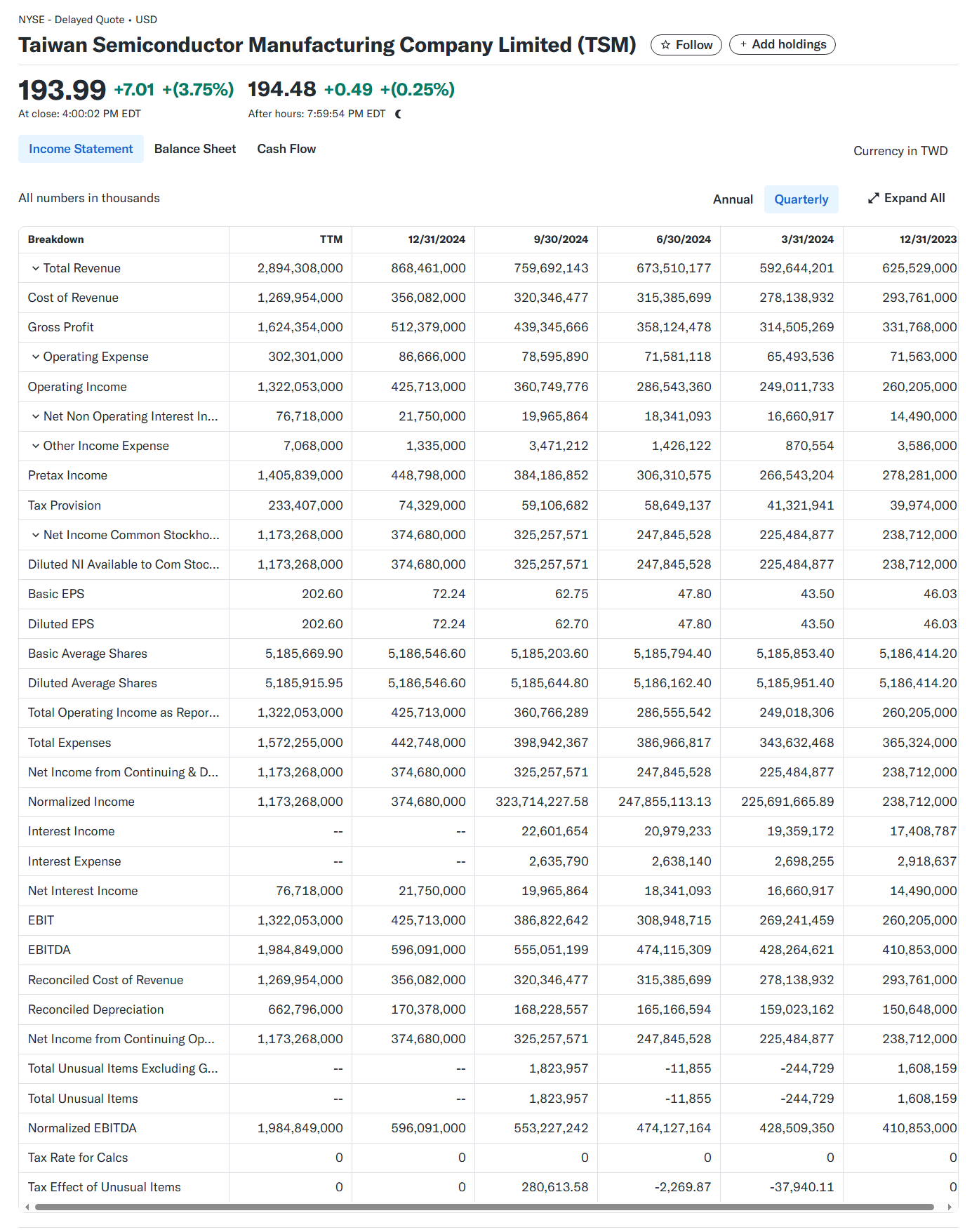The image size is (972, 1232).
Task: Click the Add holdings button
Action: tap(782, 45)
